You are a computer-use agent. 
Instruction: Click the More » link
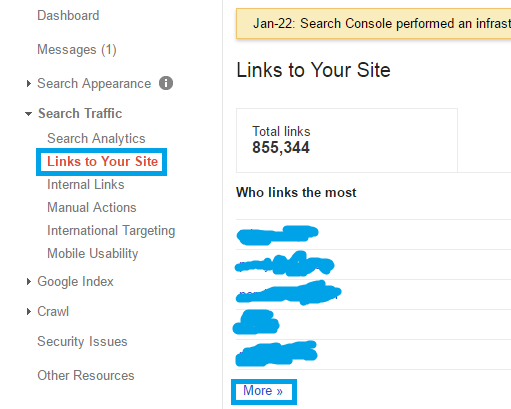tap(263, 390)
